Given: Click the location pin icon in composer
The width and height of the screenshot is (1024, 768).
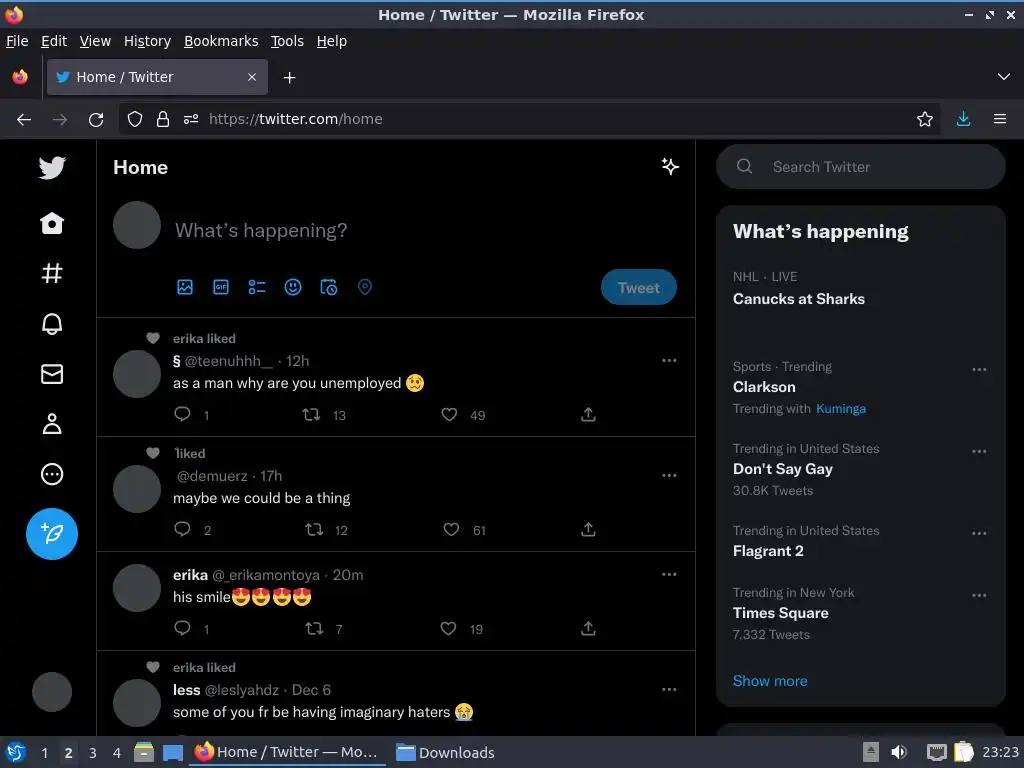Looking at the screenshot, I should (x=365, y=287).
